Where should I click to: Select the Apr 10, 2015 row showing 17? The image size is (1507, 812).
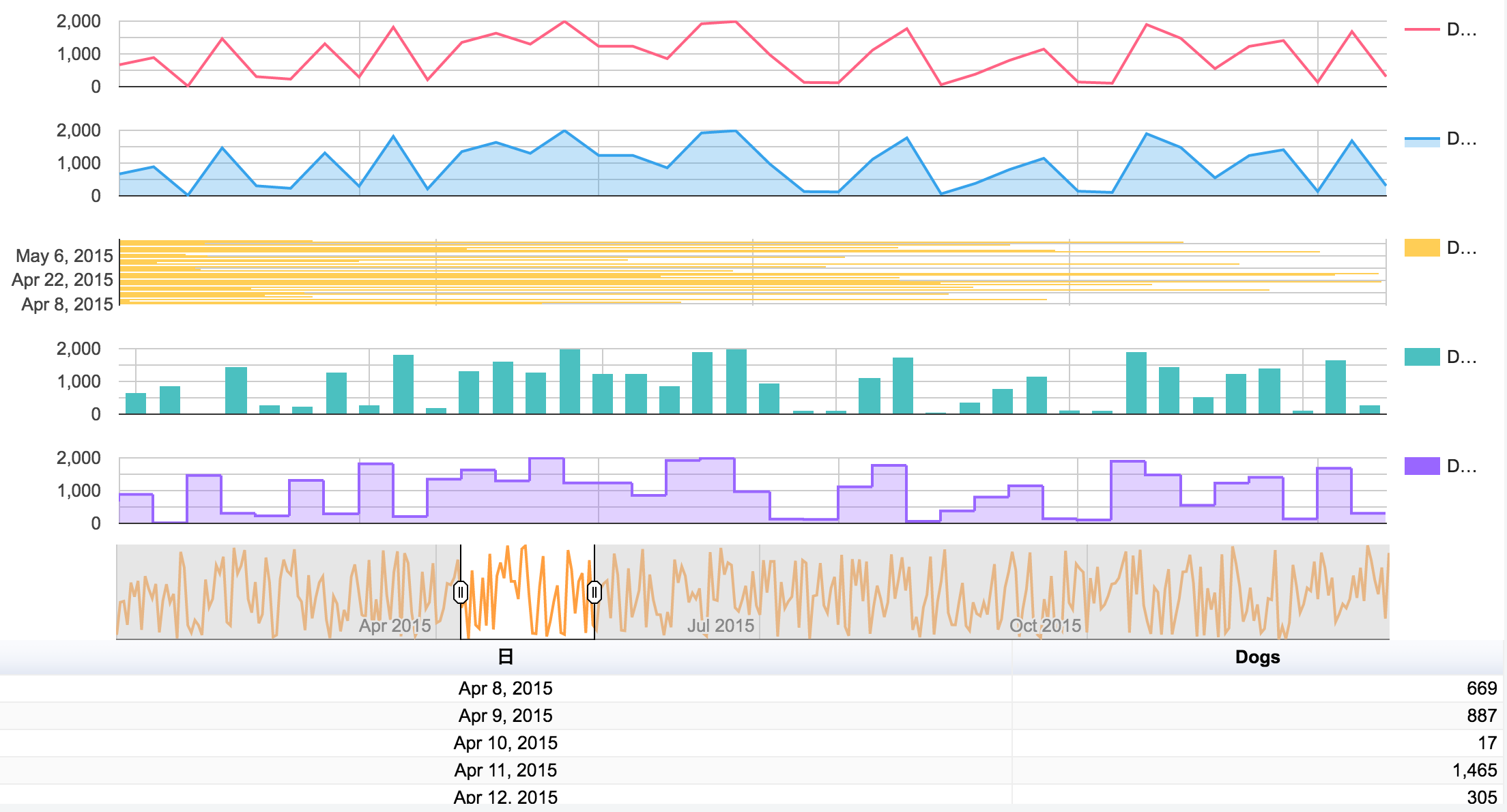click(x=505, y=742)
